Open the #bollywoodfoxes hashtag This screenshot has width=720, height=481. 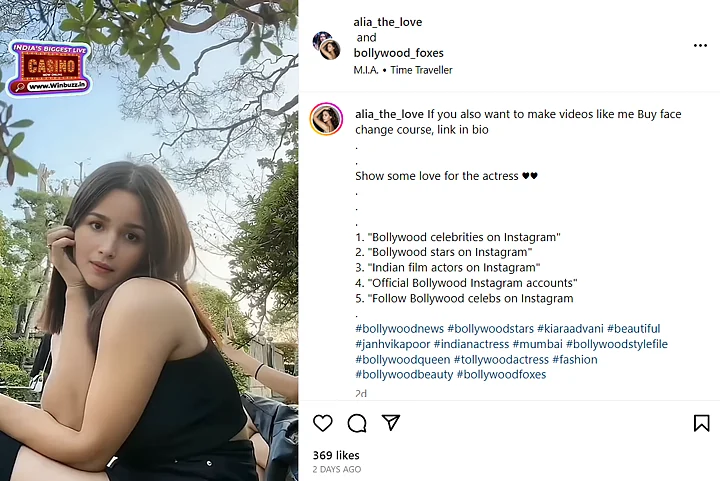tap(501, 375)
